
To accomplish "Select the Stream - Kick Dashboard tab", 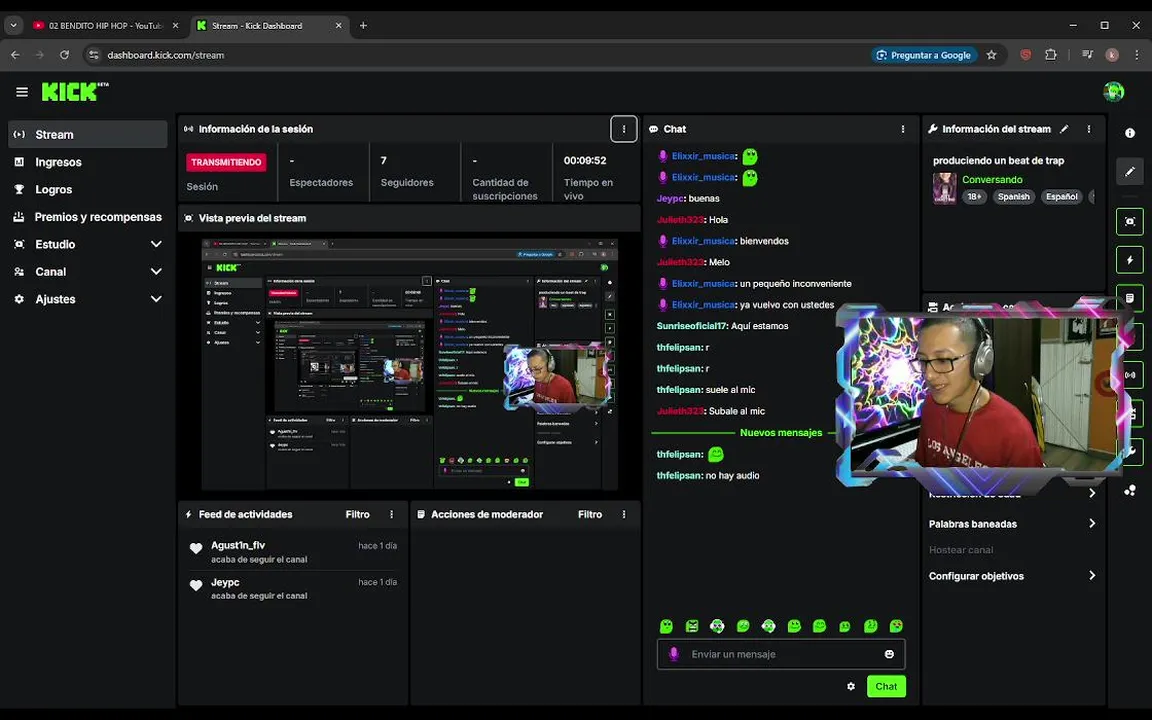I will 269,25.
